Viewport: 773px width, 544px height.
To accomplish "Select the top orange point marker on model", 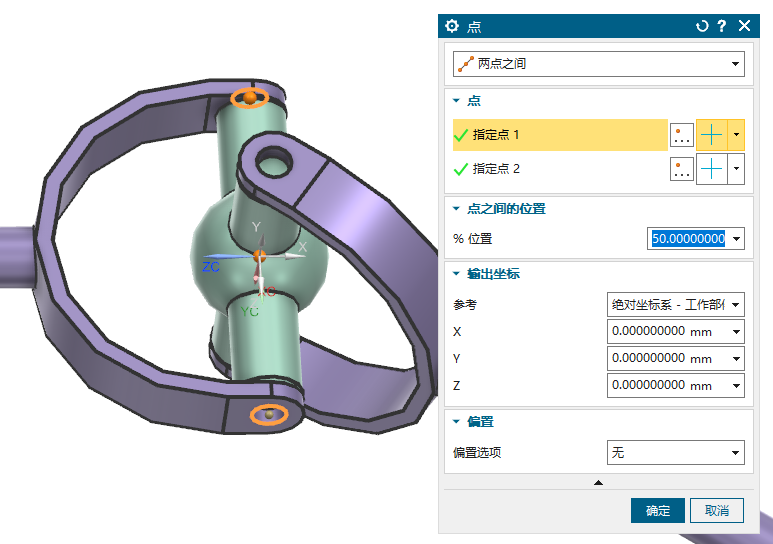I will pyautogui.click(x=249, y=97).
